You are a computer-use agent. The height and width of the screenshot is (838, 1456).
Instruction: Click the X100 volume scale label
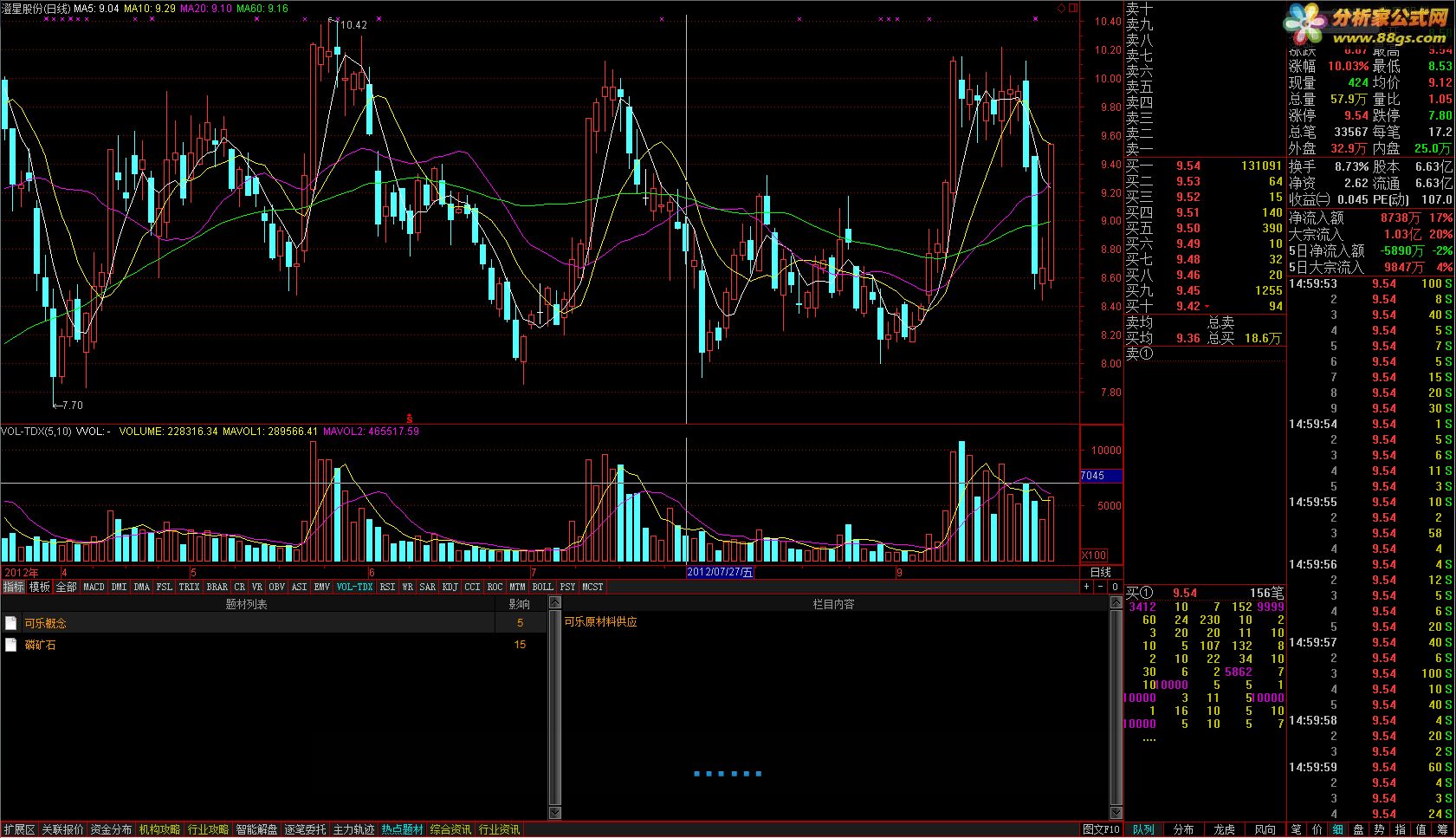[1094, 555]
